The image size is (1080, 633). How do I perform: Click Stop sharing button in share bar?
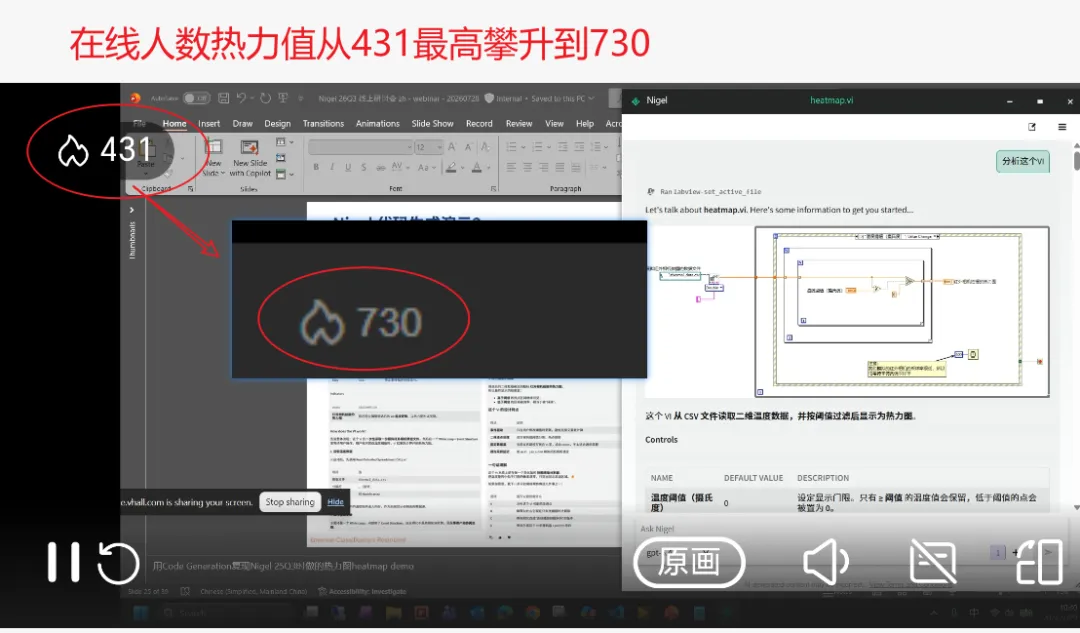coord(290,502)
